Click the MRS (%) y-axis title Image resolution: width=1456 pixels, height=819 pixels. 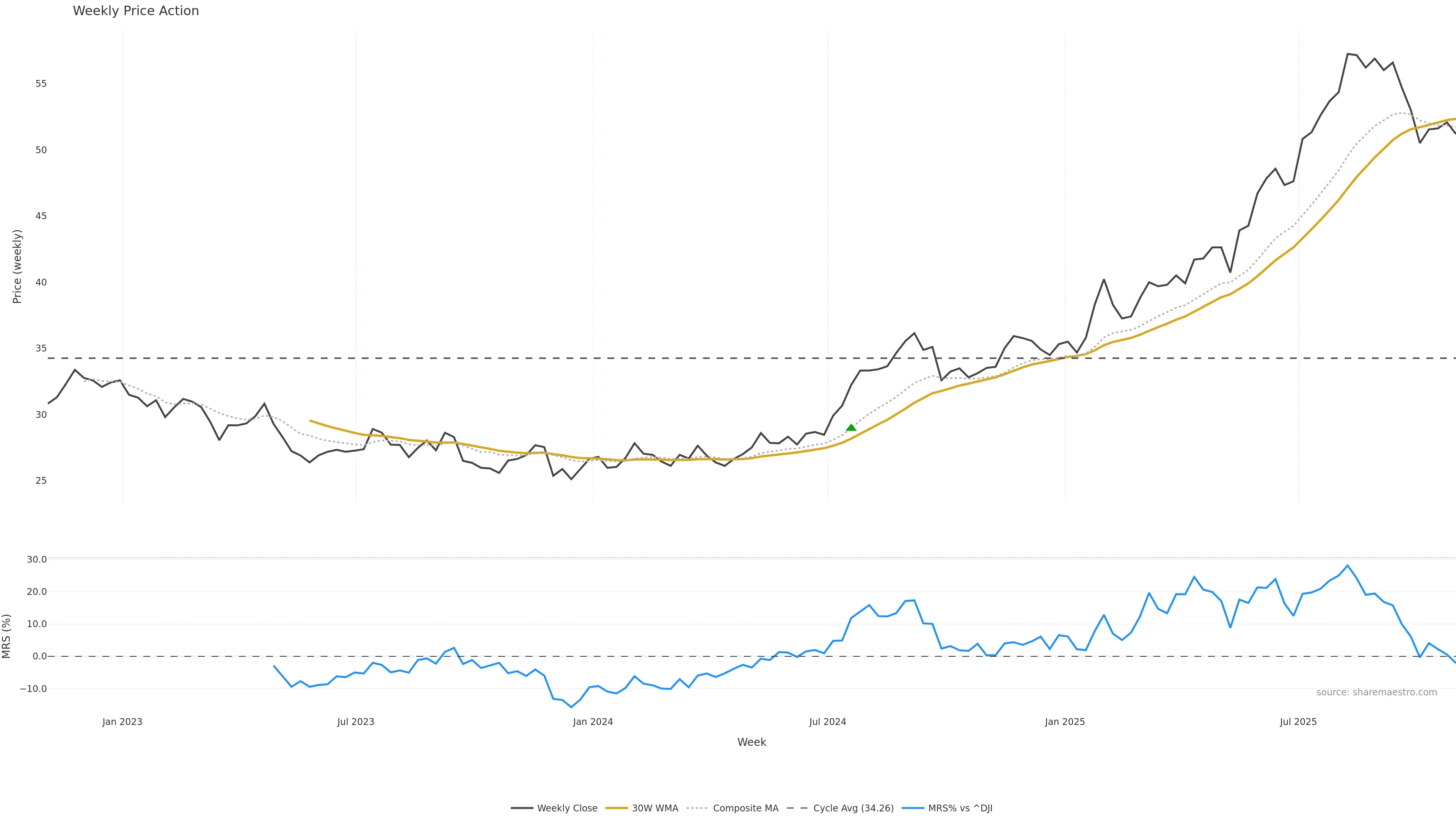(x=7, y=636)
